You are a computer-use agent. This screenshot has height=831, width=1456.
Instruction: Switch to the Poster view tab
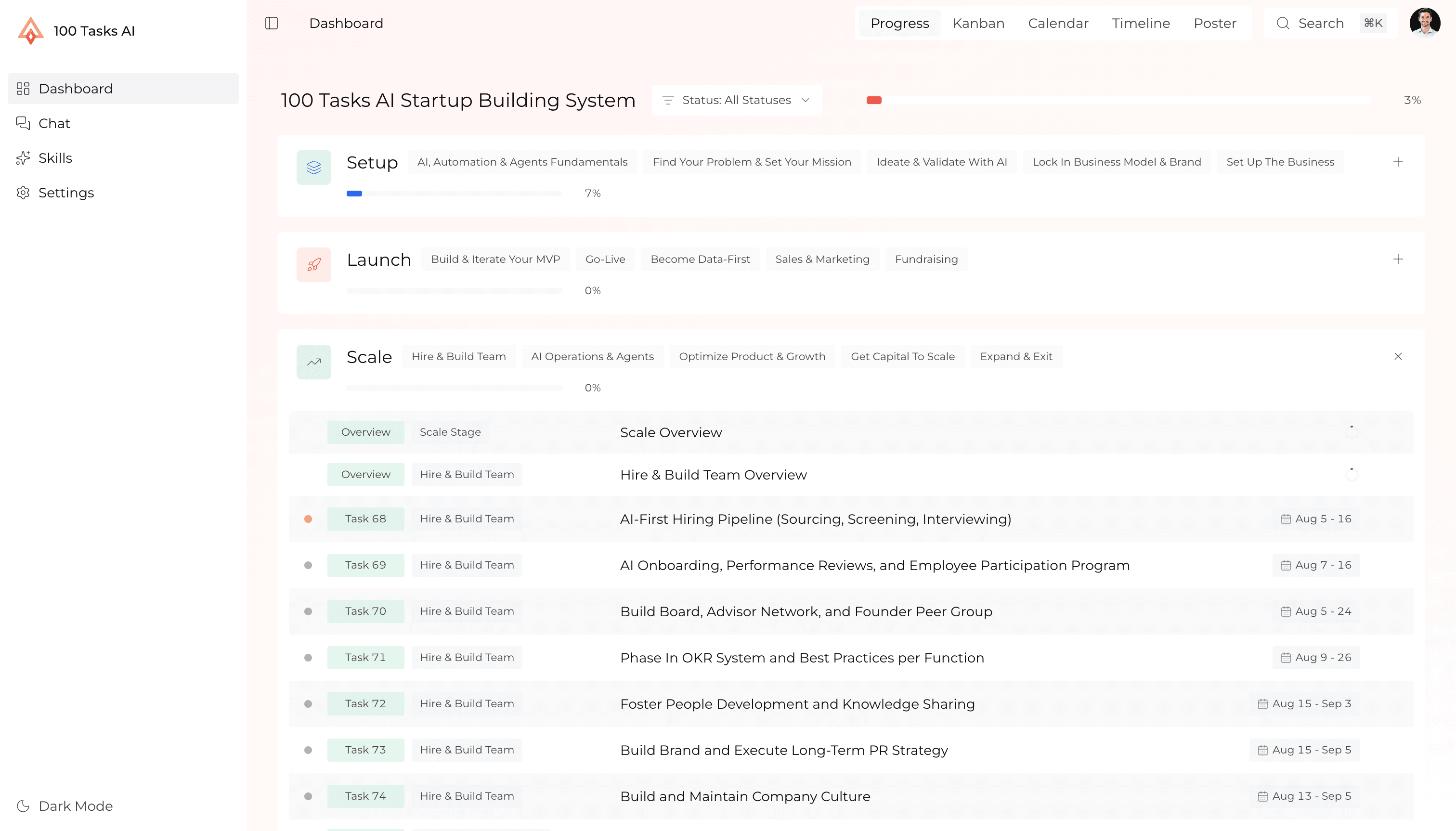(1215, 24)
